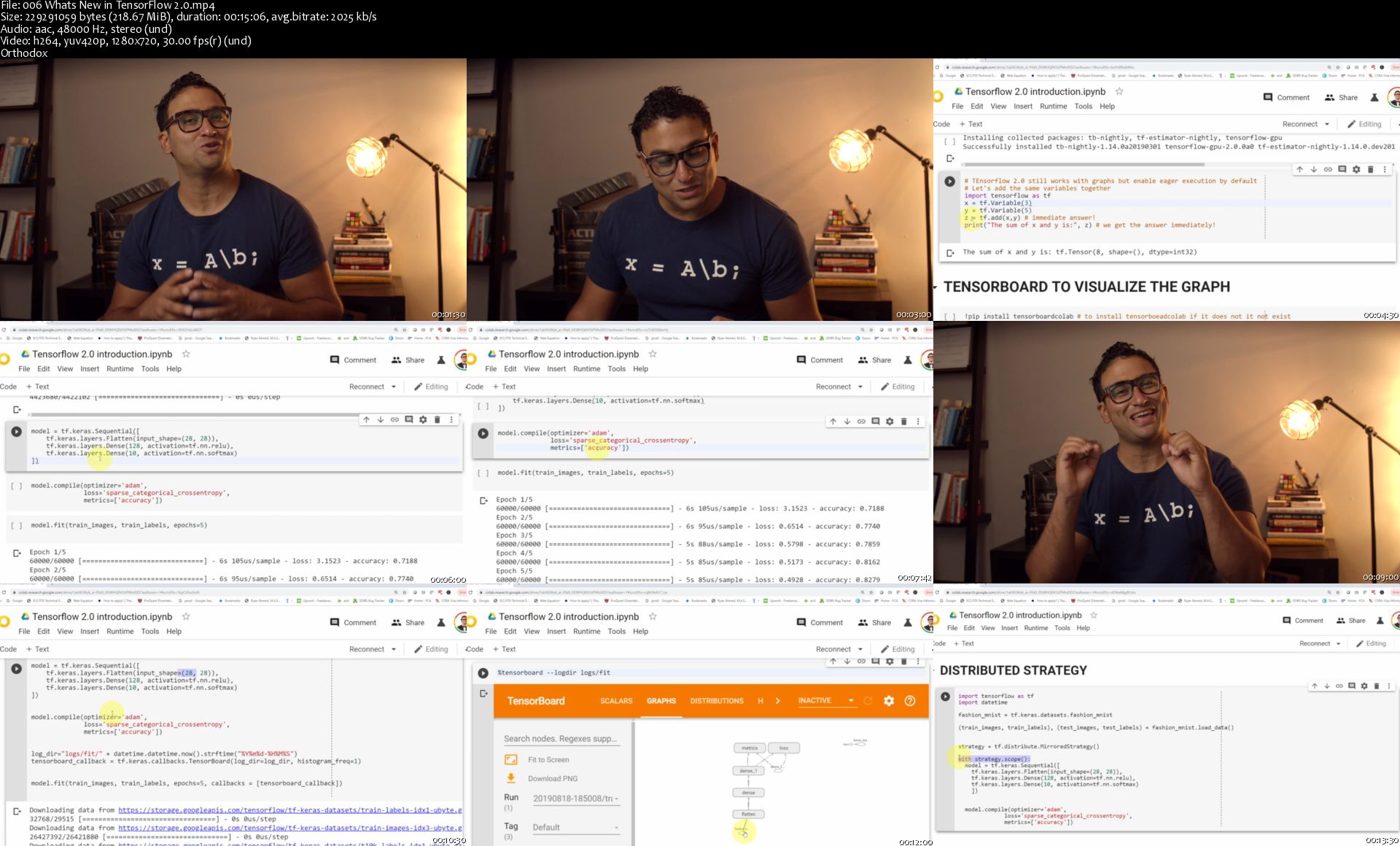1400x846 pixels.
Task: Open train-labels-idx1-ubyte googleapis link
Action: click(290, 810)
